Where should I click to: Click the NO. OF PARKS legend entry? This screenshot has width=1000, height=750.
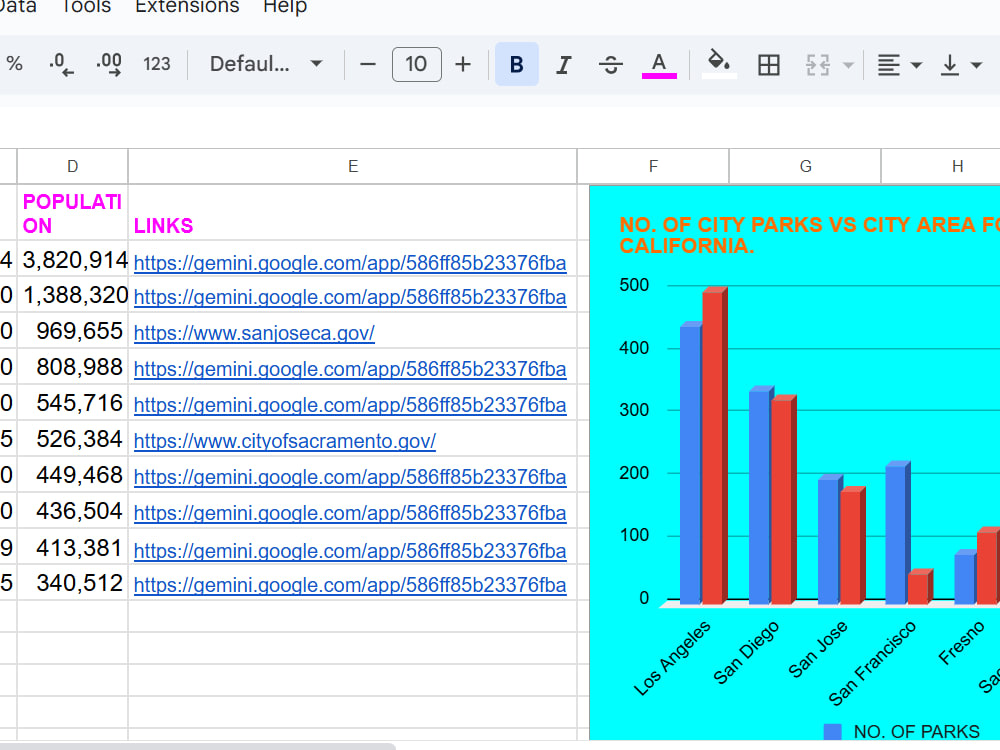(902, 732)
